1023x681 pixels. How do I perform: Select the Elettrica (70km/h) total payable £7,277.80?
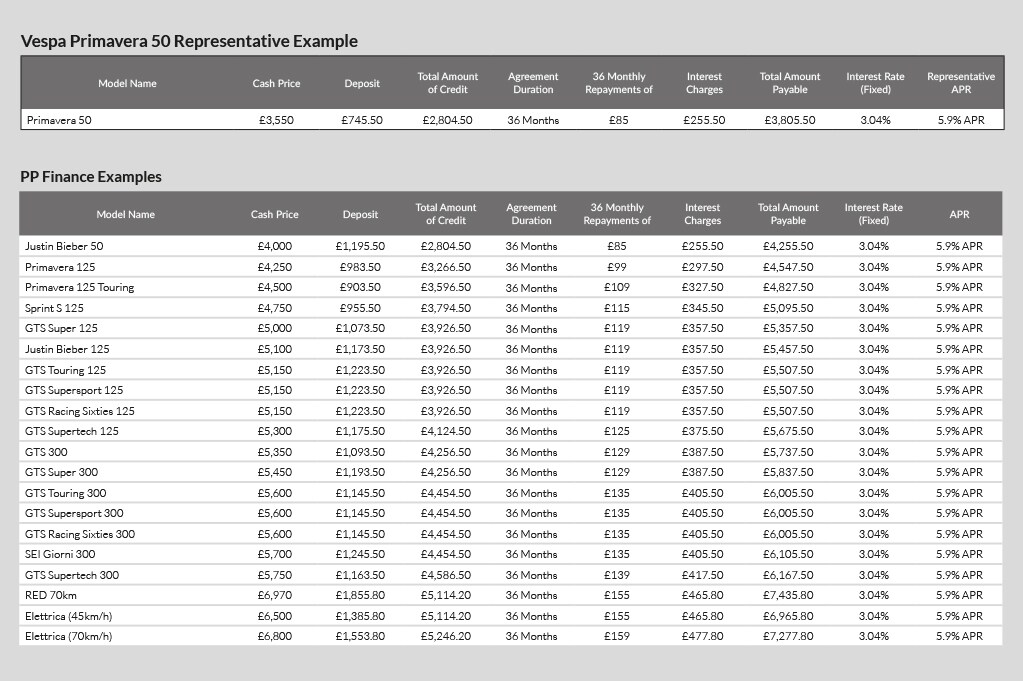[788, 636]
